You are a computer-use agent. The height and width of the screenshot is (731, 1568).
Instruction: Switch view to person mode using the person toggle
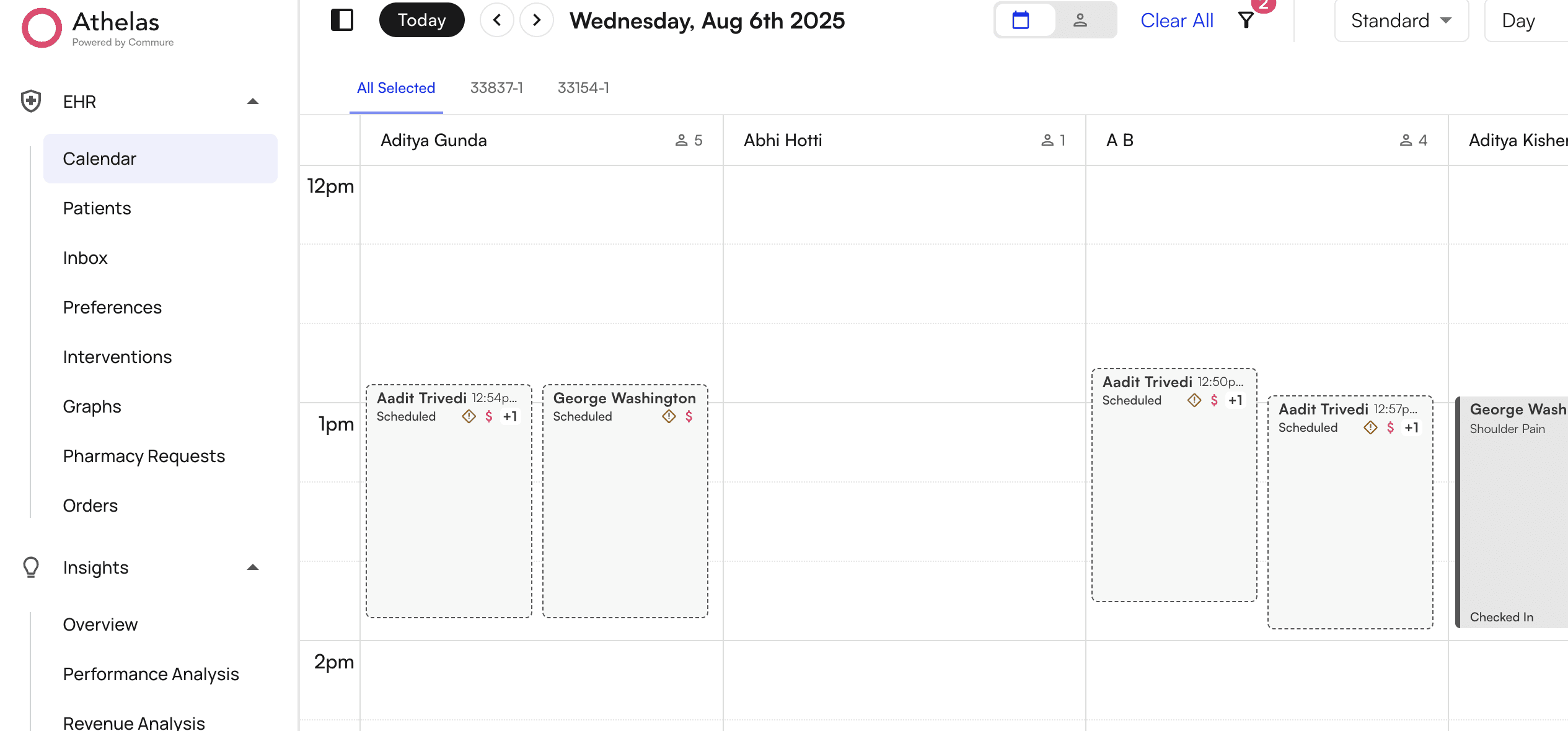[x=1079, y=20]
